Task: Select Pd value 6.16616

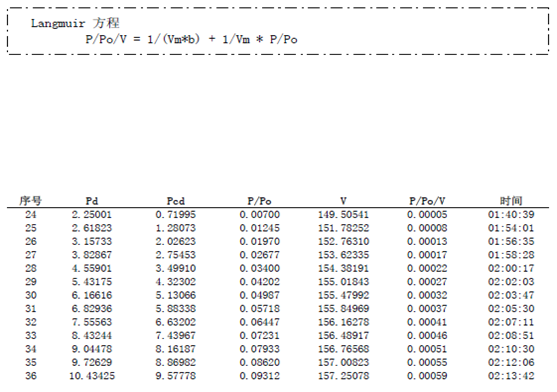Action: [x=92, y=295]
